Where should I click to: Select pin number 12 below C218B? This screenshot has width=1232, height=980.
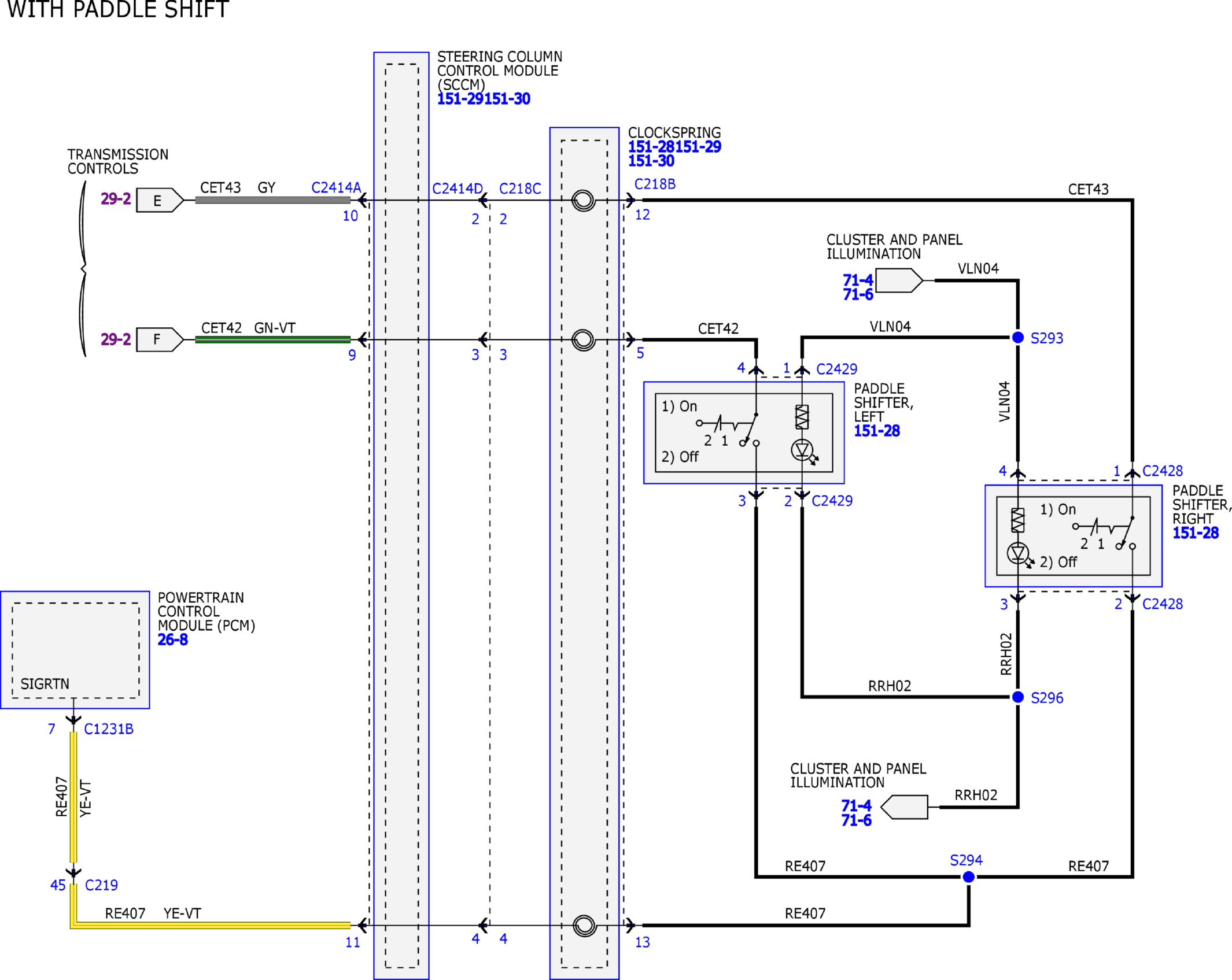click(643, 215)
